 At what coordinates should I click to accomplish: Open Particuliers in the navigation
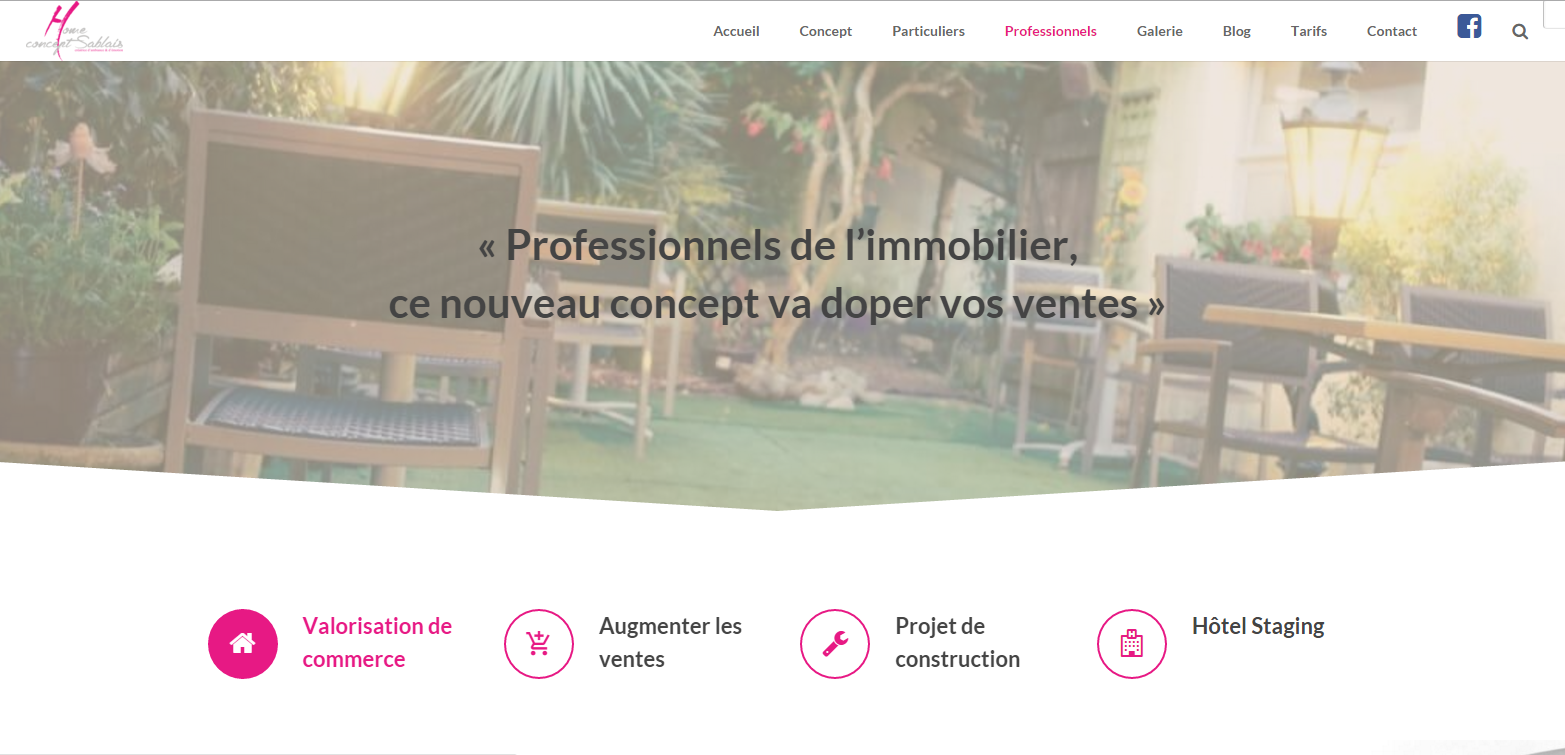point(928,31)
